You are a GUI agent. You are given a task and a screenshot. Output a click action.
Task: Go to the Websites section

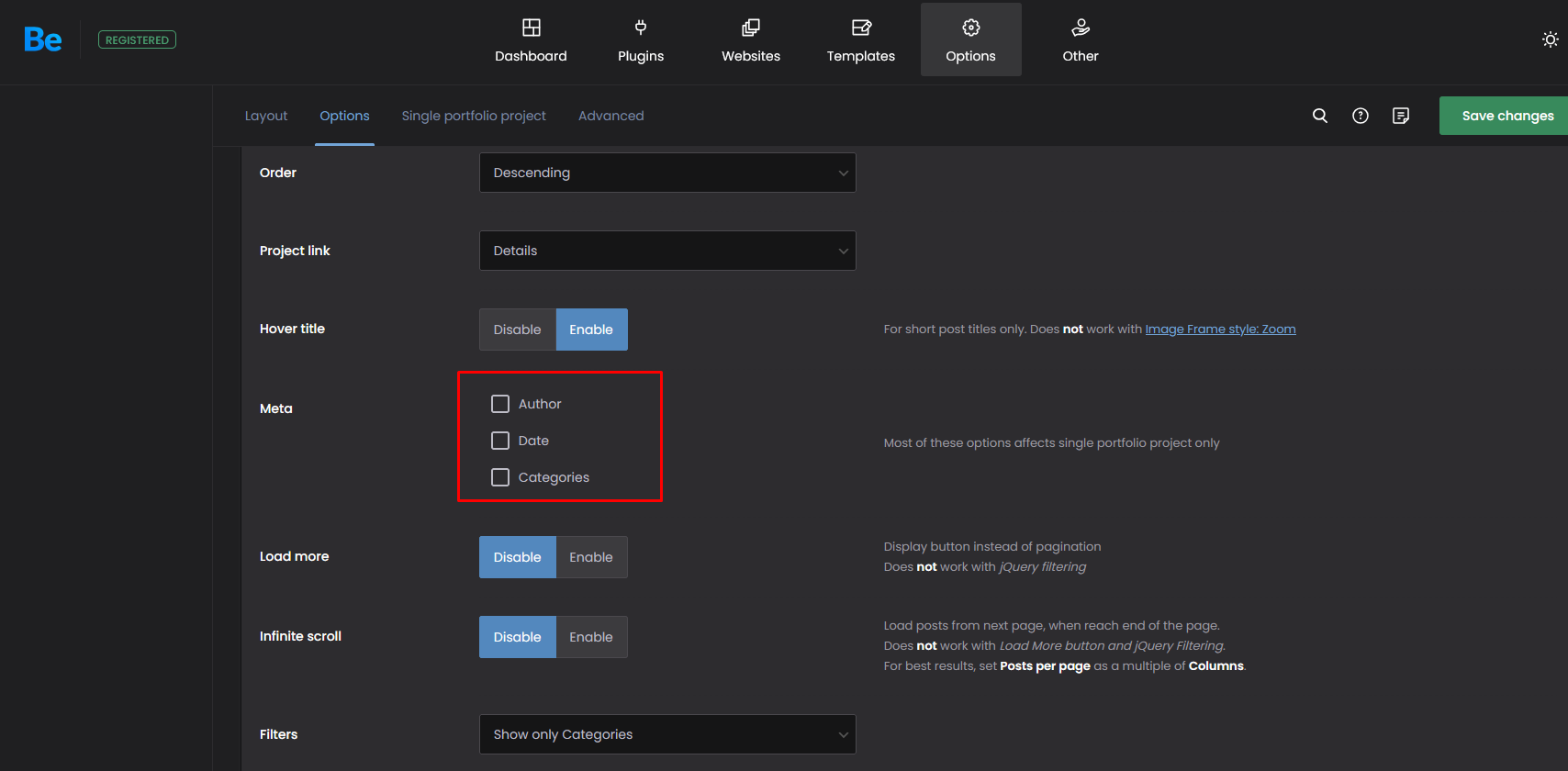click(x=751, y=40)
